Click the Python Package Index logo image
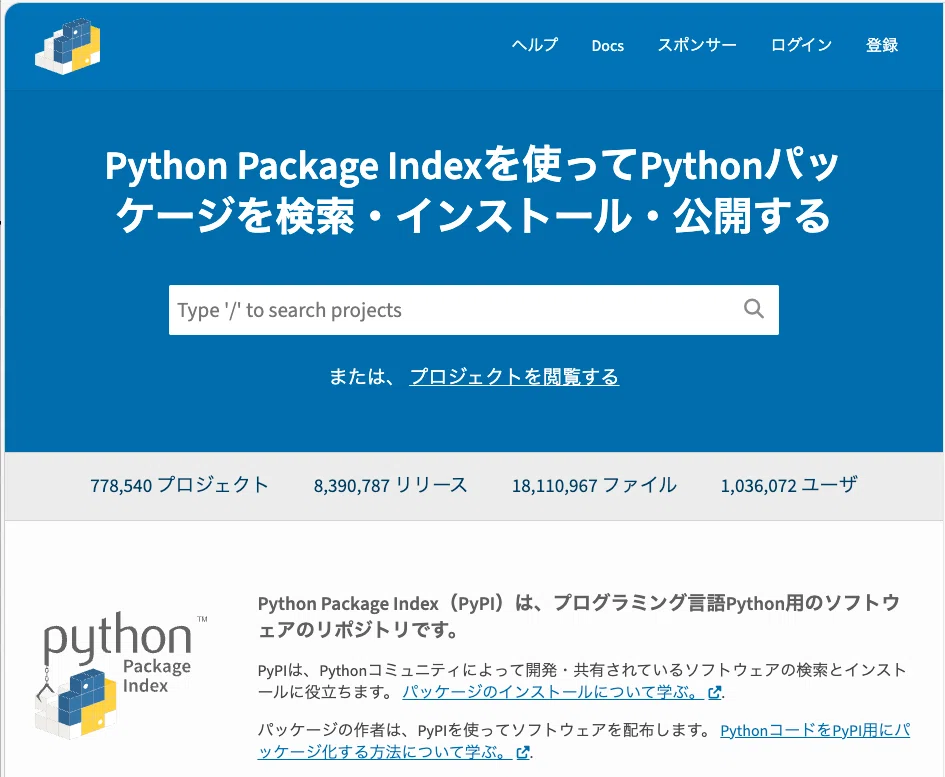945x777 pixels. (x=121, y=675)
